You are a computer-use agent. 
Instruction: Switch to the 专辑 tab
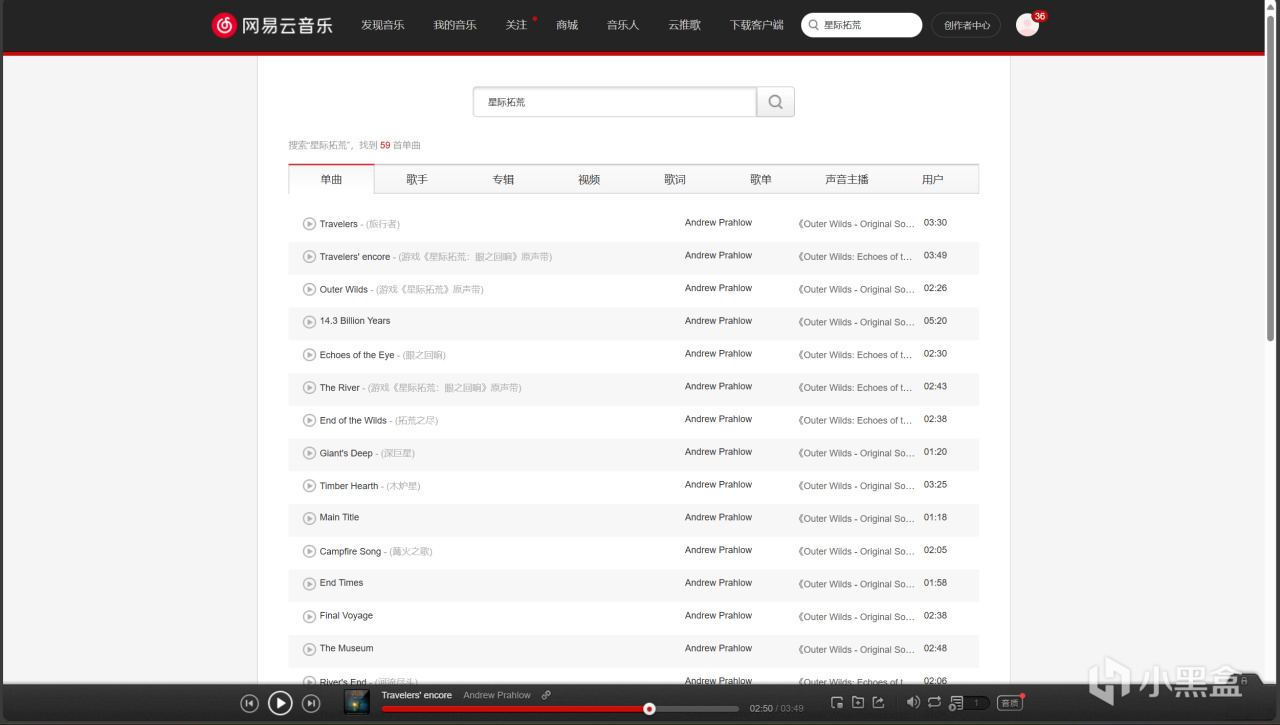(503, 179)
